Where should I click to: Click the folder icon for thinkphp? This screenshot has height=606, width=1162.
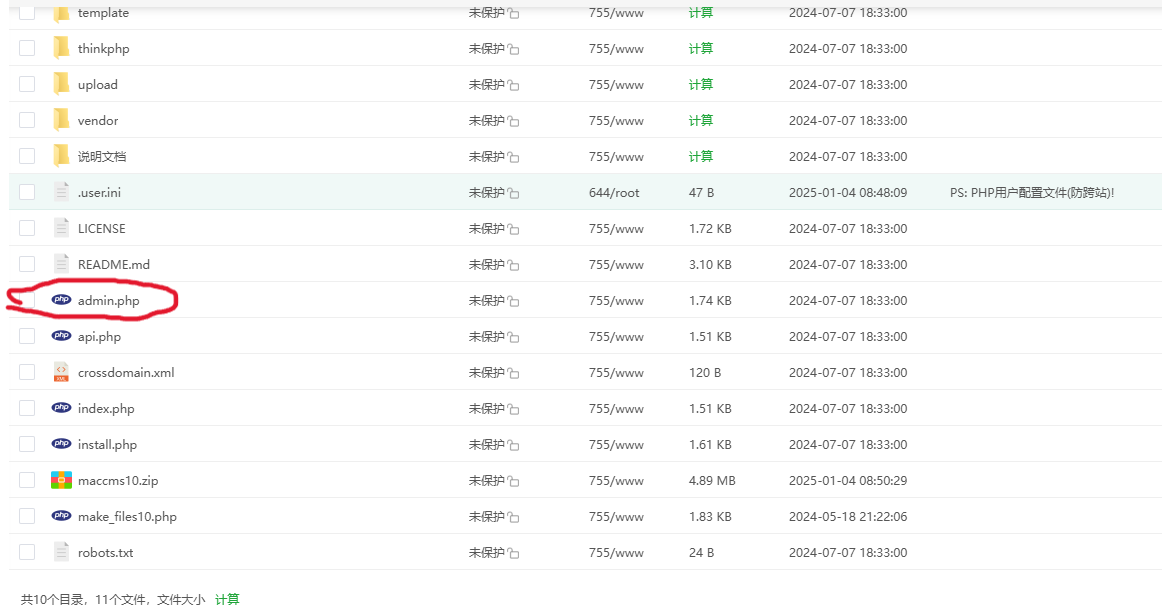[61, 48]
